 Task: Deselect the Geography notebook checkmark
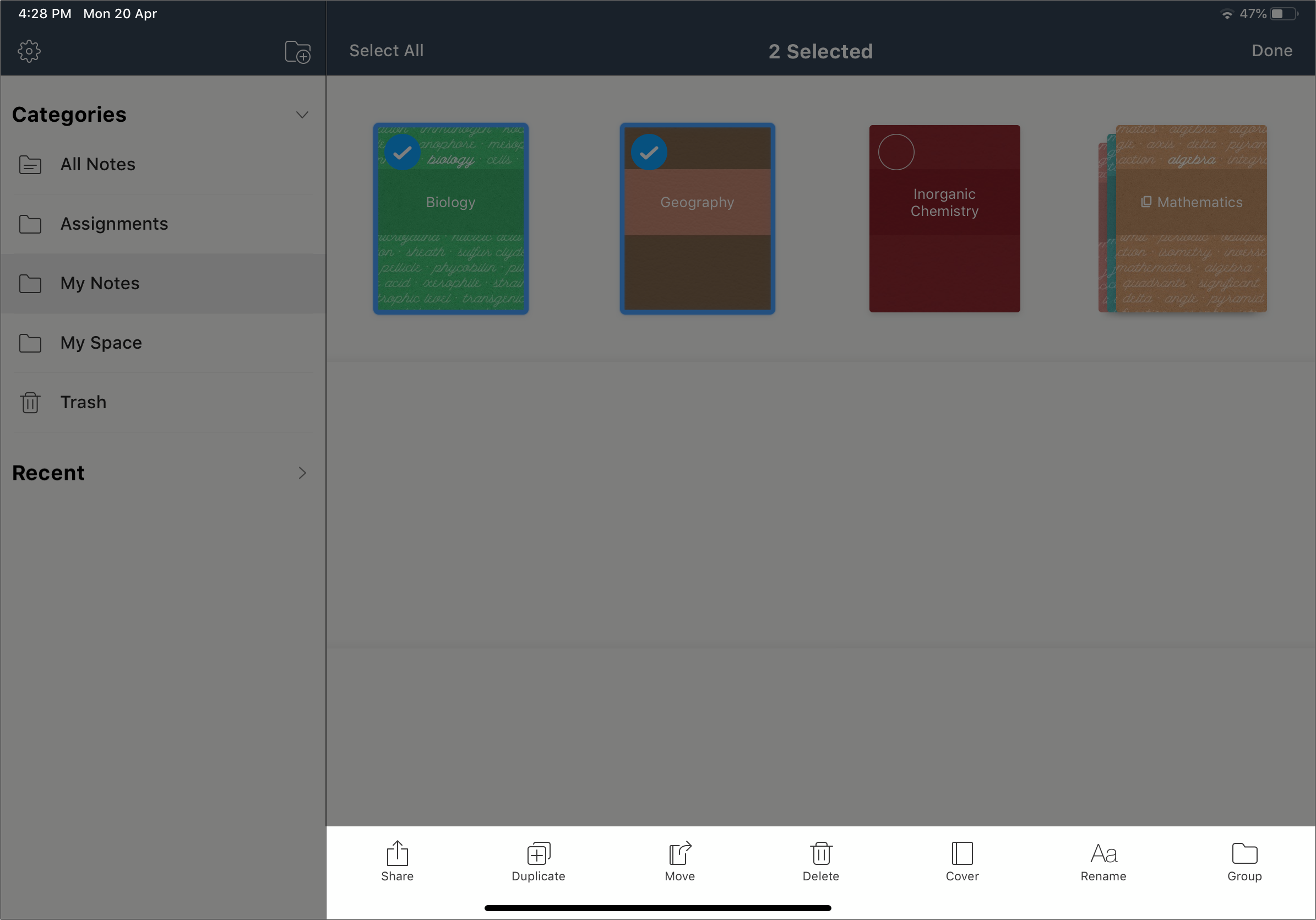(x=649, y=152)
